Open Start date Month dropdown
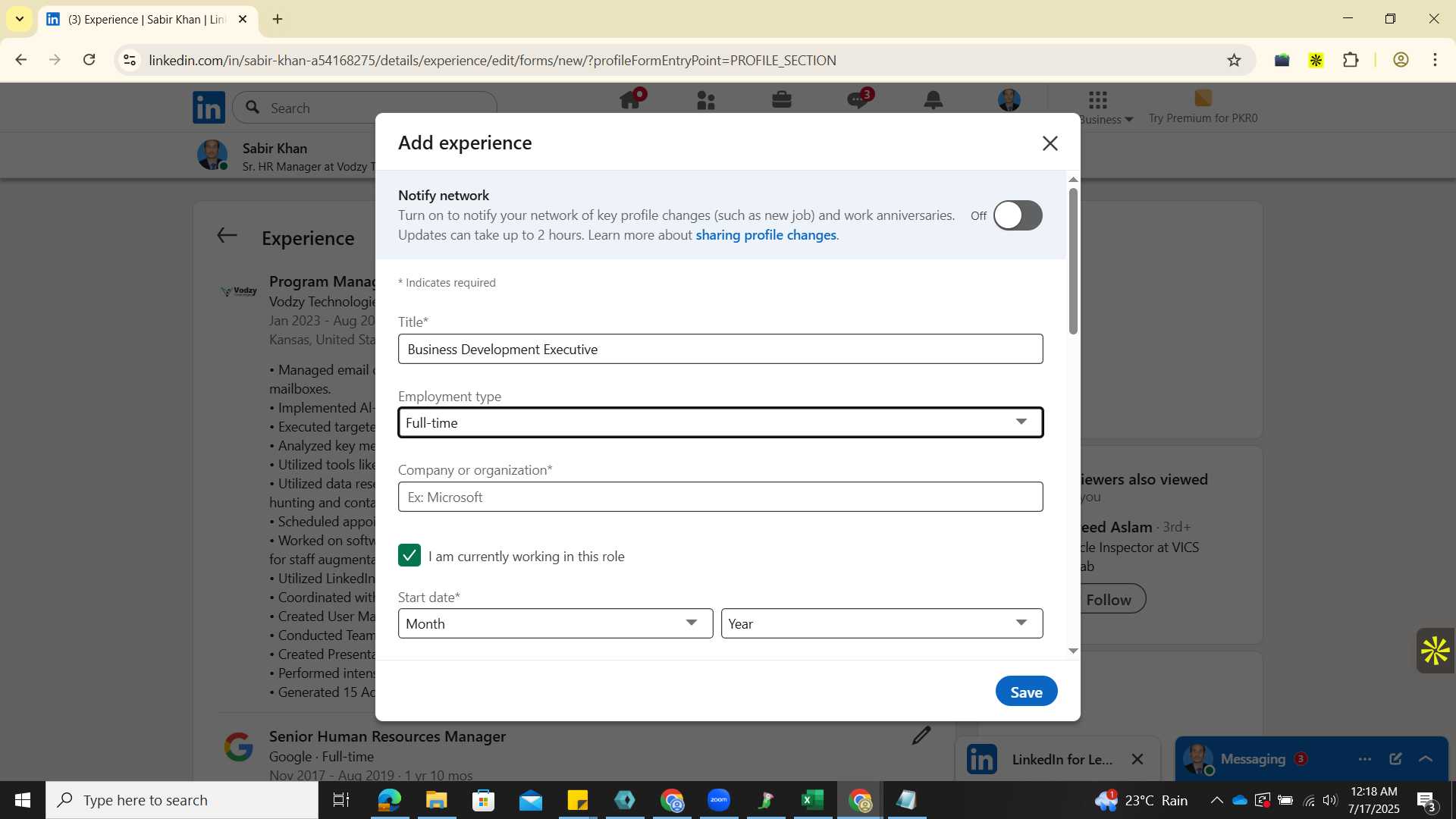 555,623
